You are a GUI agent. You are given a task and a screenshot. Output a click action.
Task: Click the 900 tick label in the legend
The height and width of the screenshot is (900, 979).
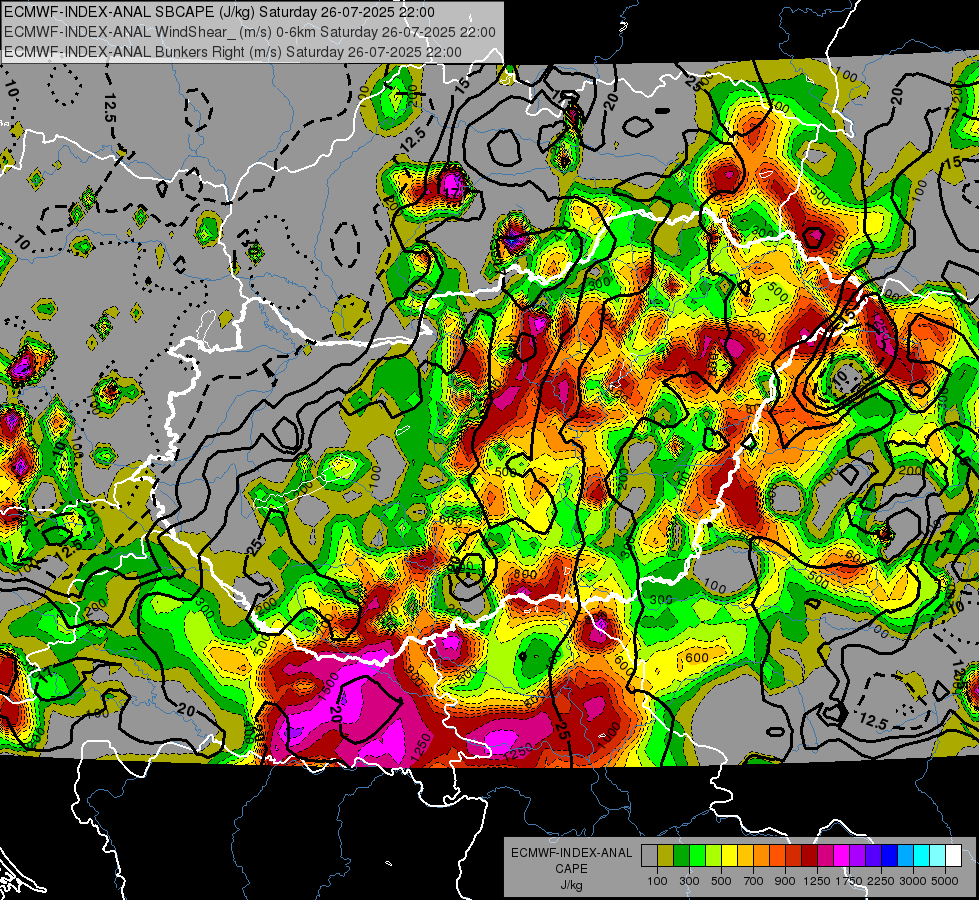pos(785,881)
